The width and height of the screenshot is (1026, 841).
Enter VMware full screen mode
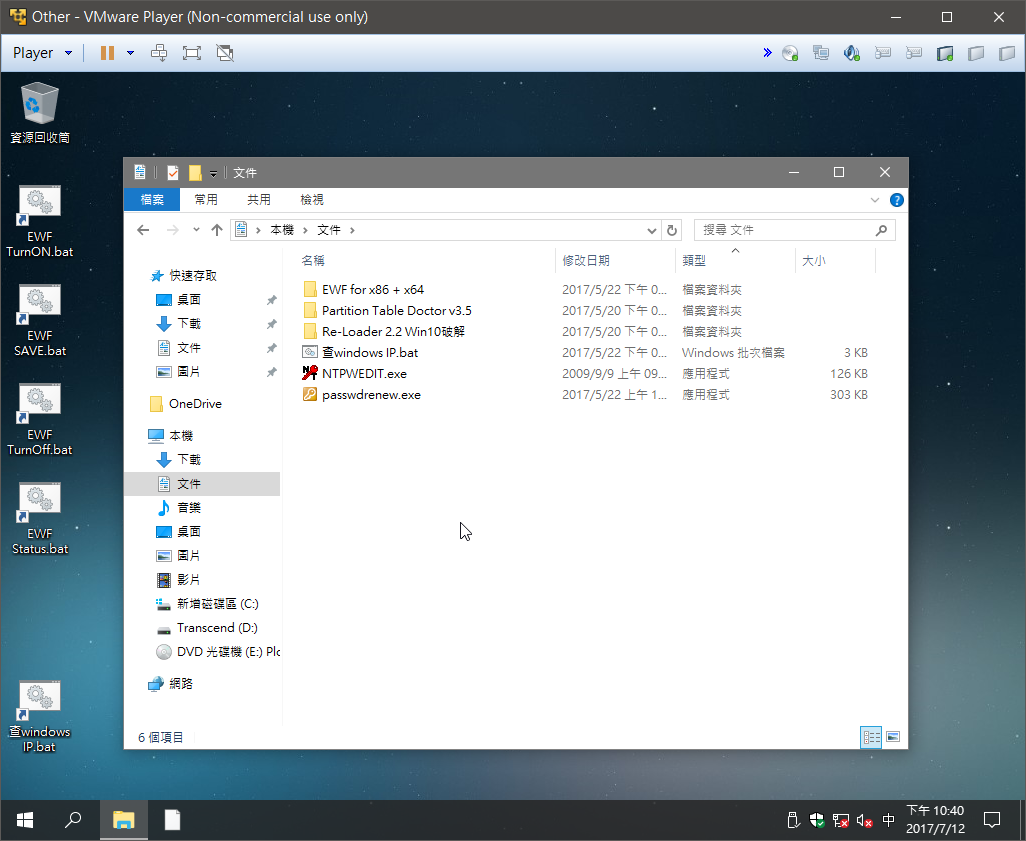[192, 53]
